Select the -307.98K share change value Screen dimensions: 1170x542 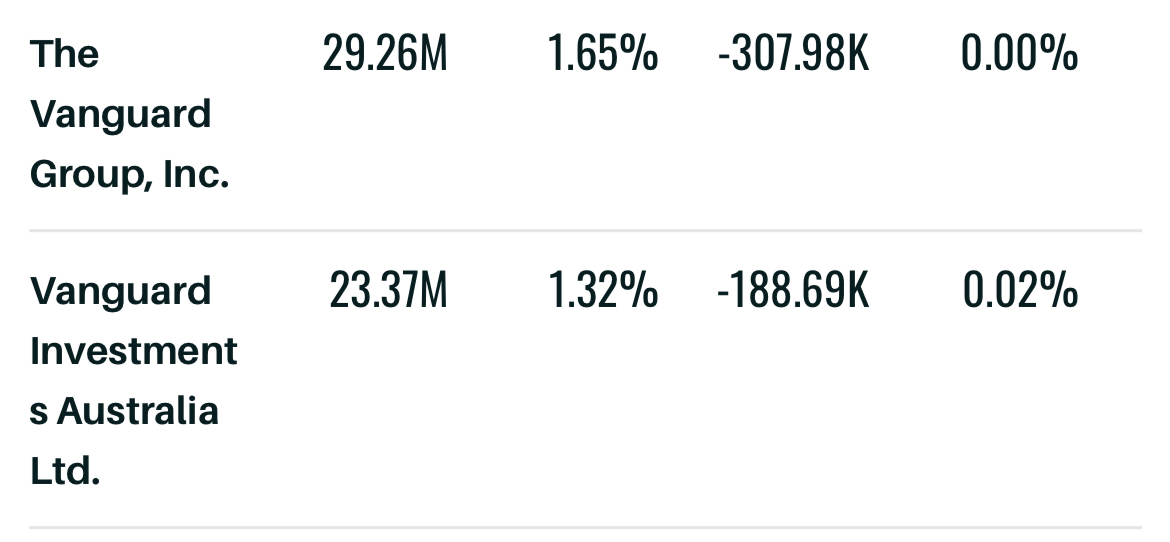(x=794, y=54)
